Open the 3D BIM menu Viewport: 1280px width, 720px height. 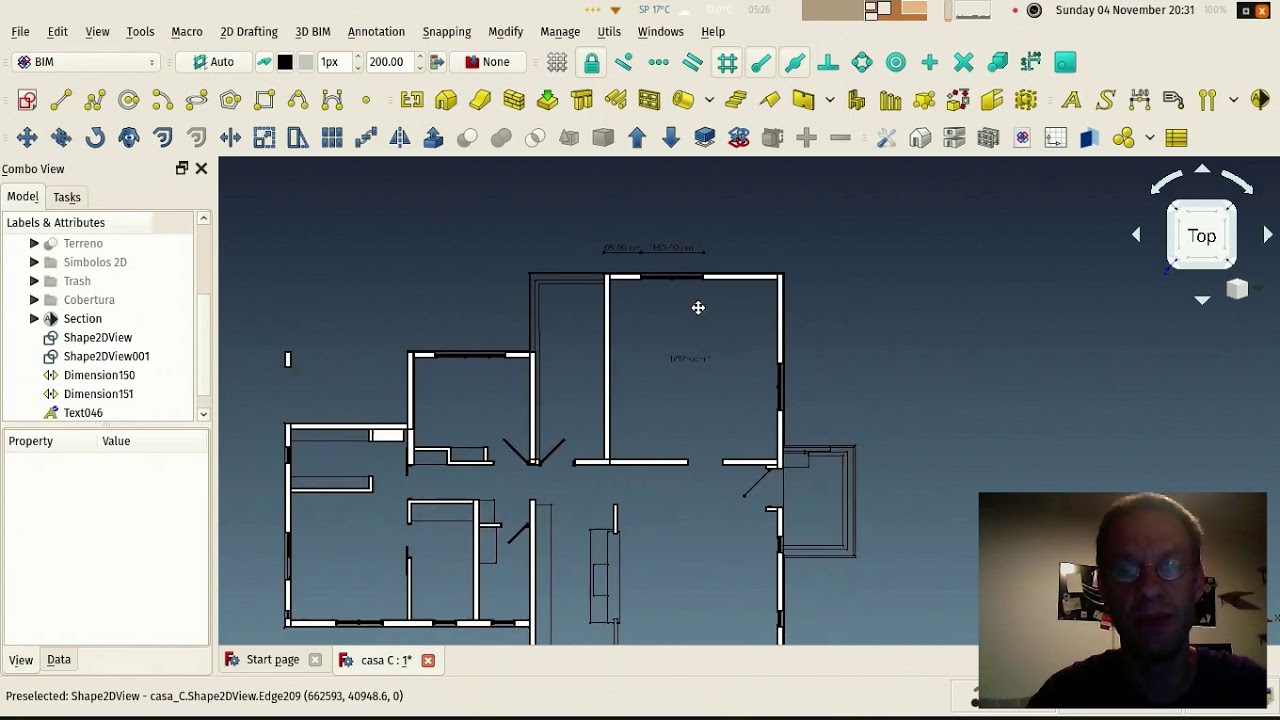pos(313,32)
